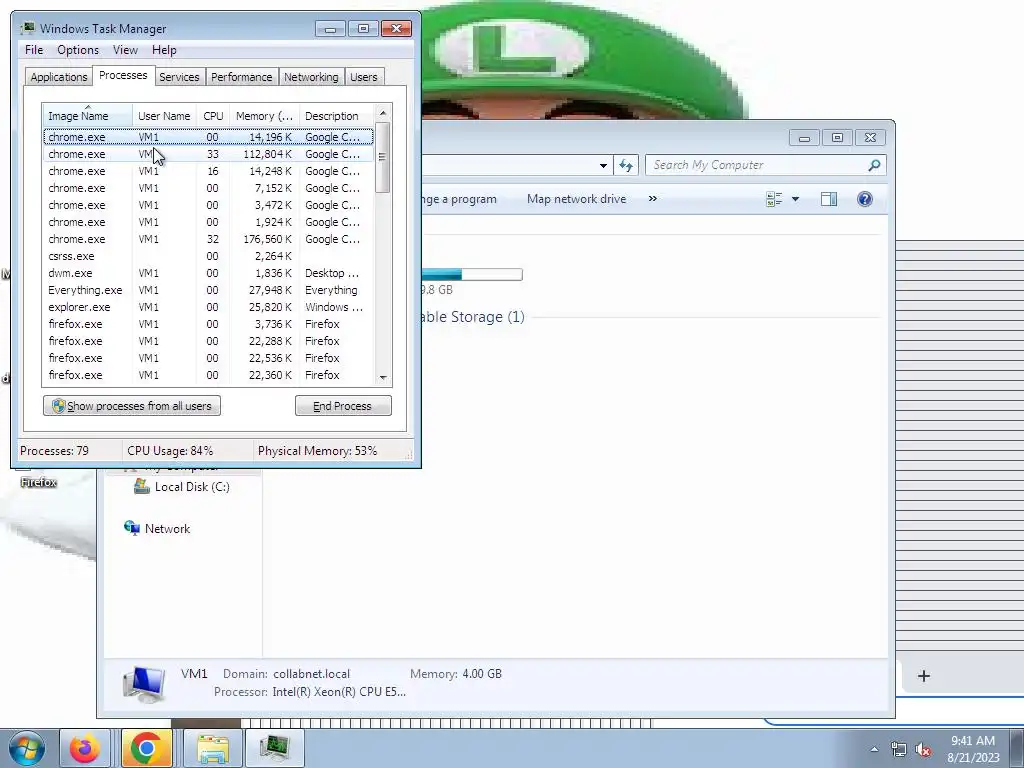
Task: Click the search magnifier icon
Action: coord(874,165)
